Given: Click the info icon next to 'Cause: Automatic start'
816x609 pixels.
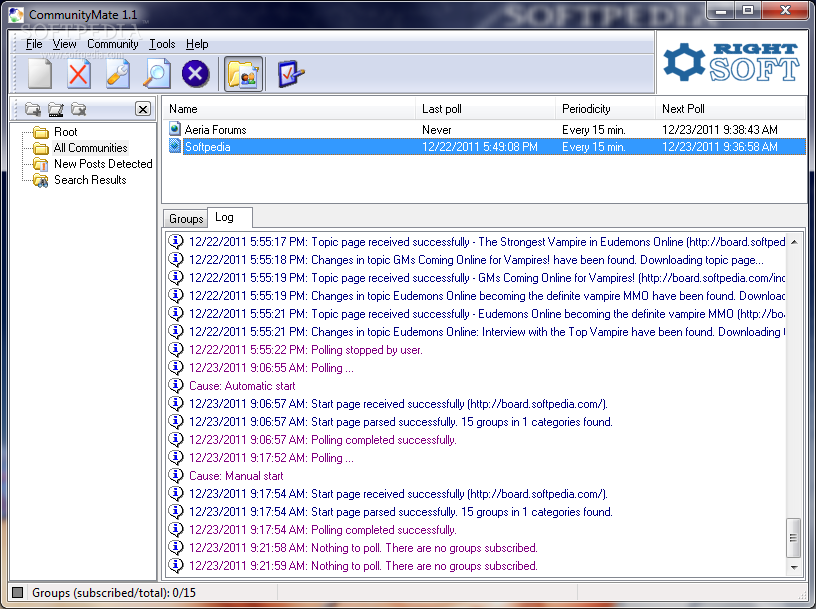Looking at the screenshot, I should 176,385.
